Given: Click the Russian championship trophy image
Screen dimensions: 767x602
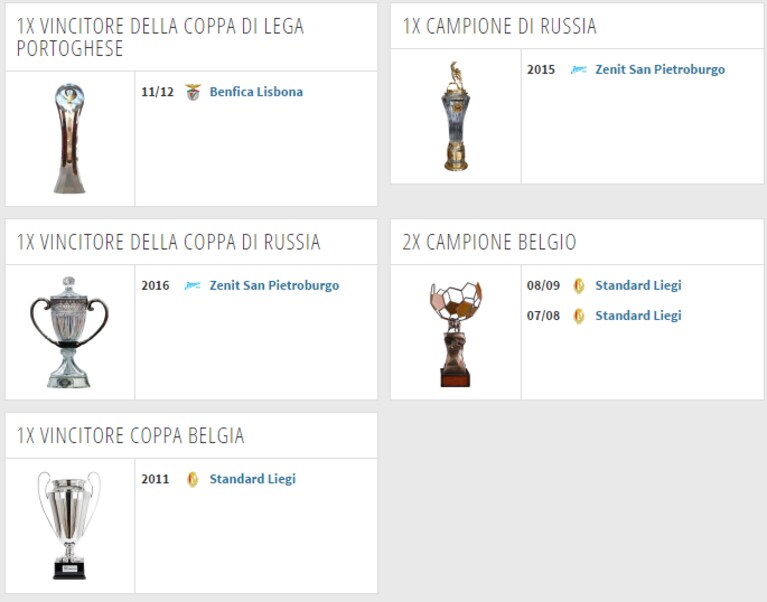Looking at the screenshot, I should 456,116.
